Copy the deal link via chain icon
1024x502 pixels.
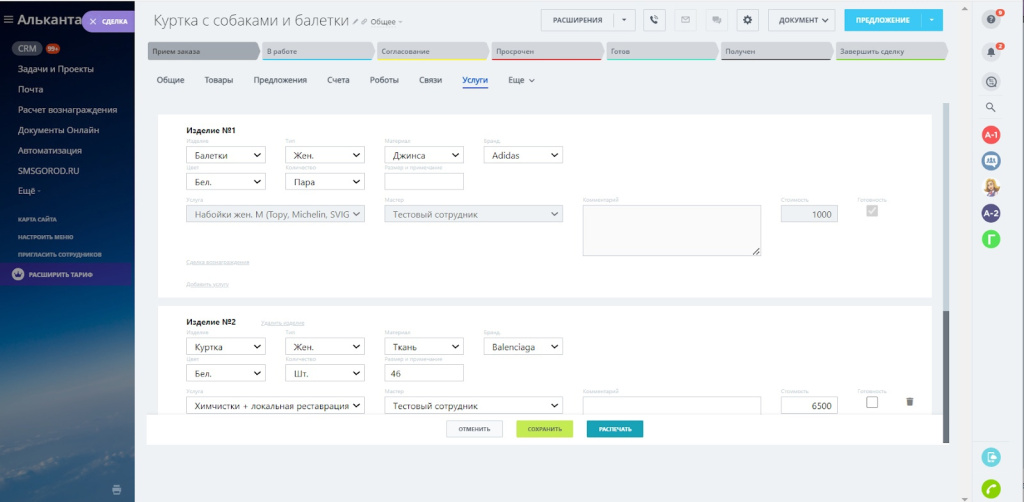tap(364, 22)
